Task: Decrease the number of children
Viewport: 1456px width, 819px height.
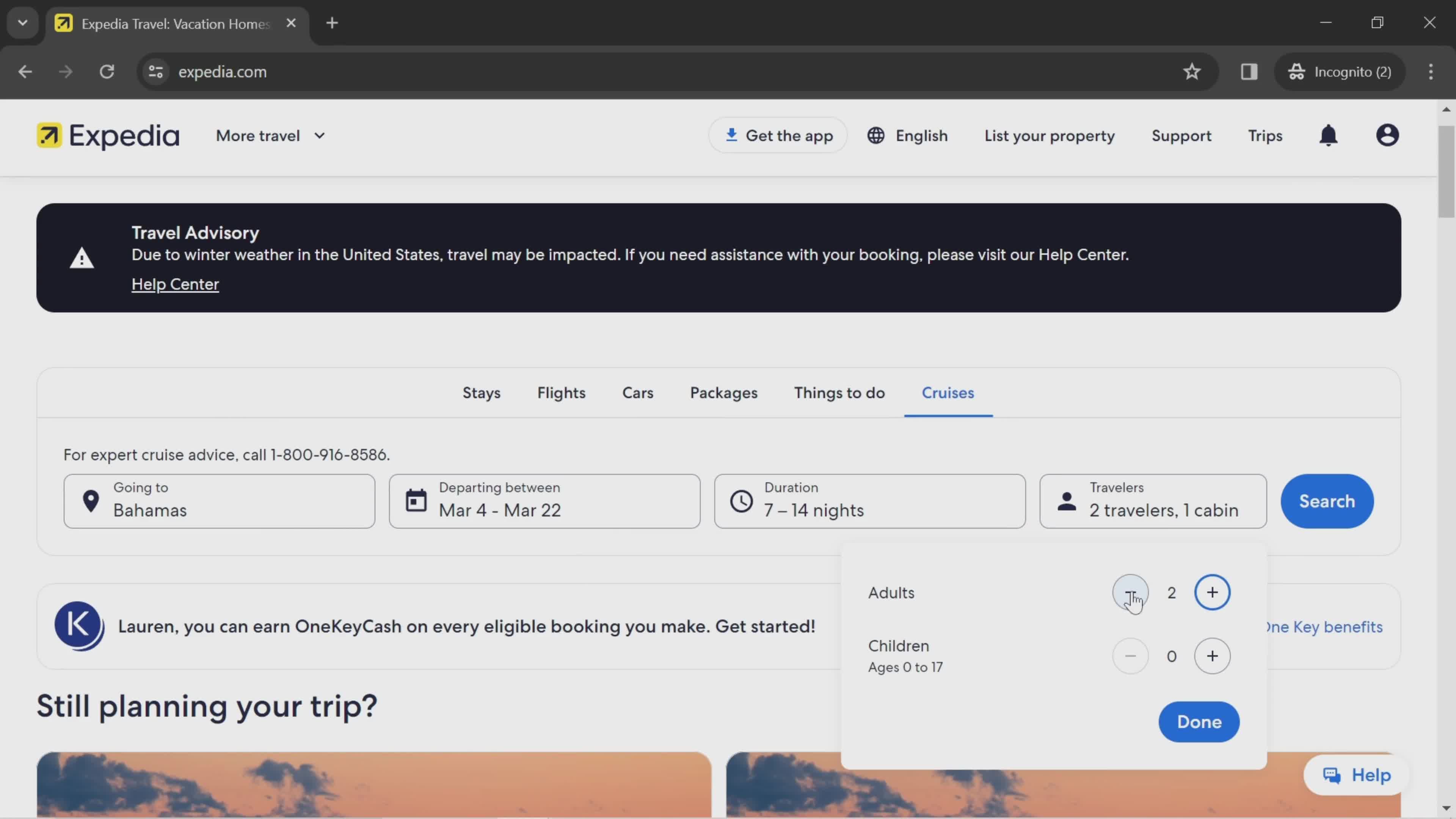Action: coord(1130,656)
